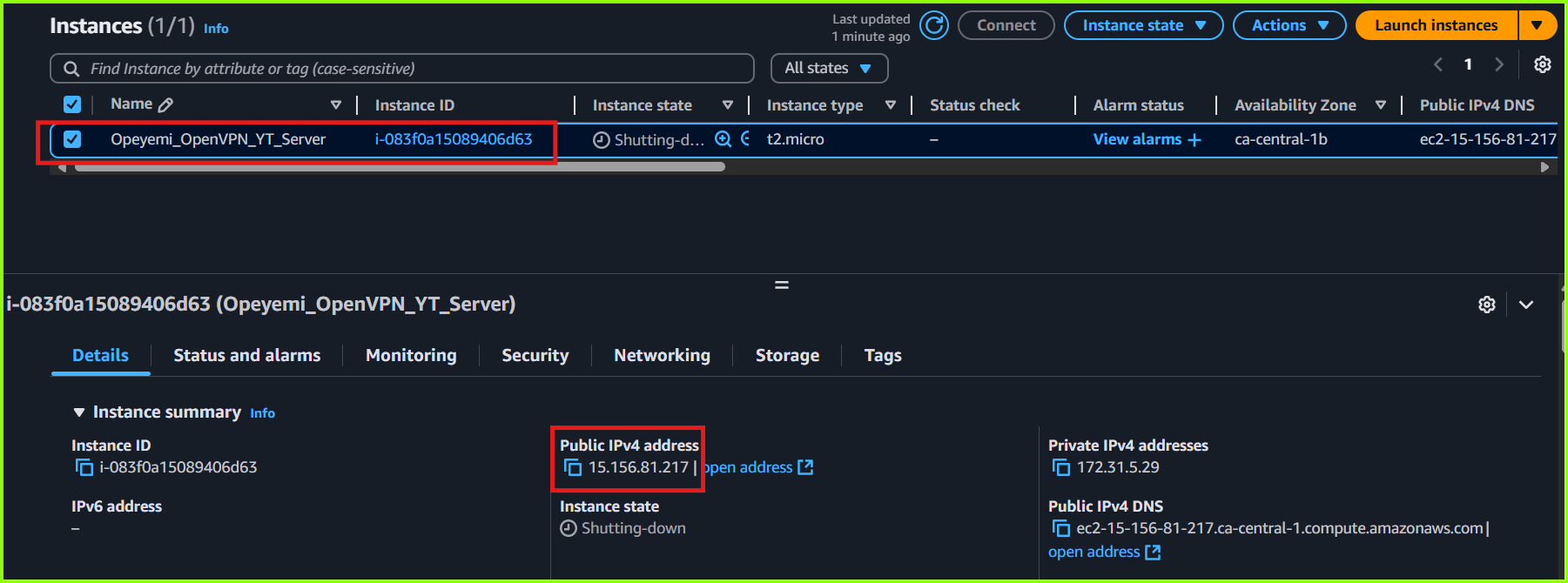Copy the Public IPv4 DNS name
This screenshot has width=1568, height=583.
tap(1061, 529)
